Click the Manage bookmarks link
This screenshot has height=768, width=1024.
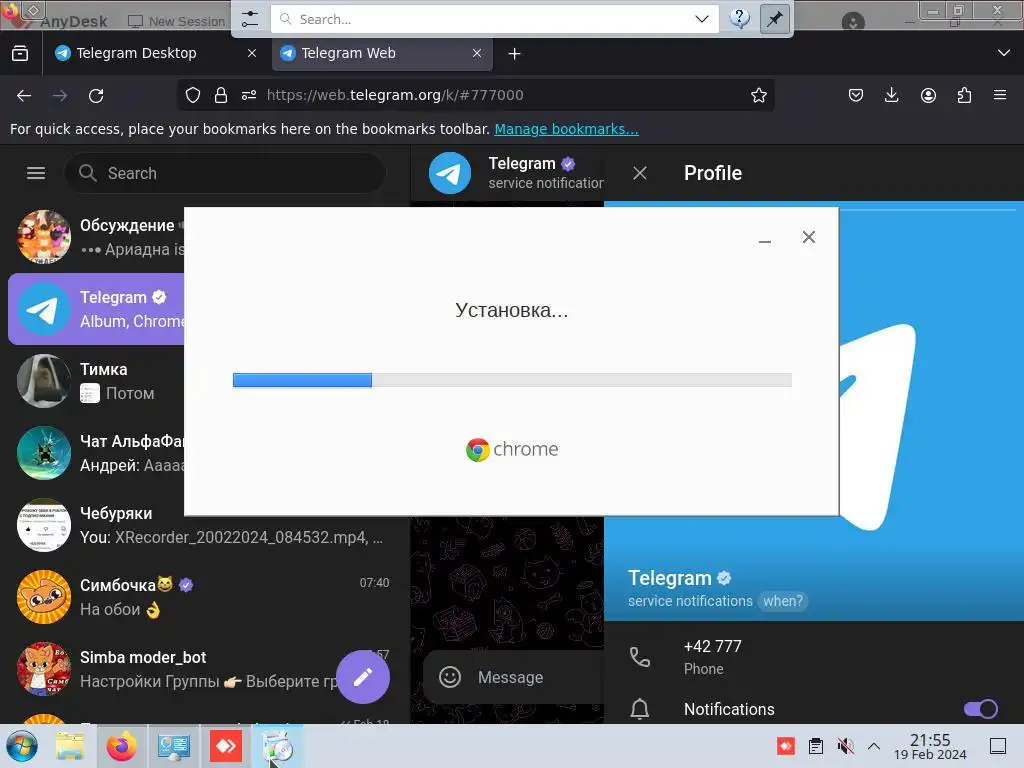(x=566, y=129)
